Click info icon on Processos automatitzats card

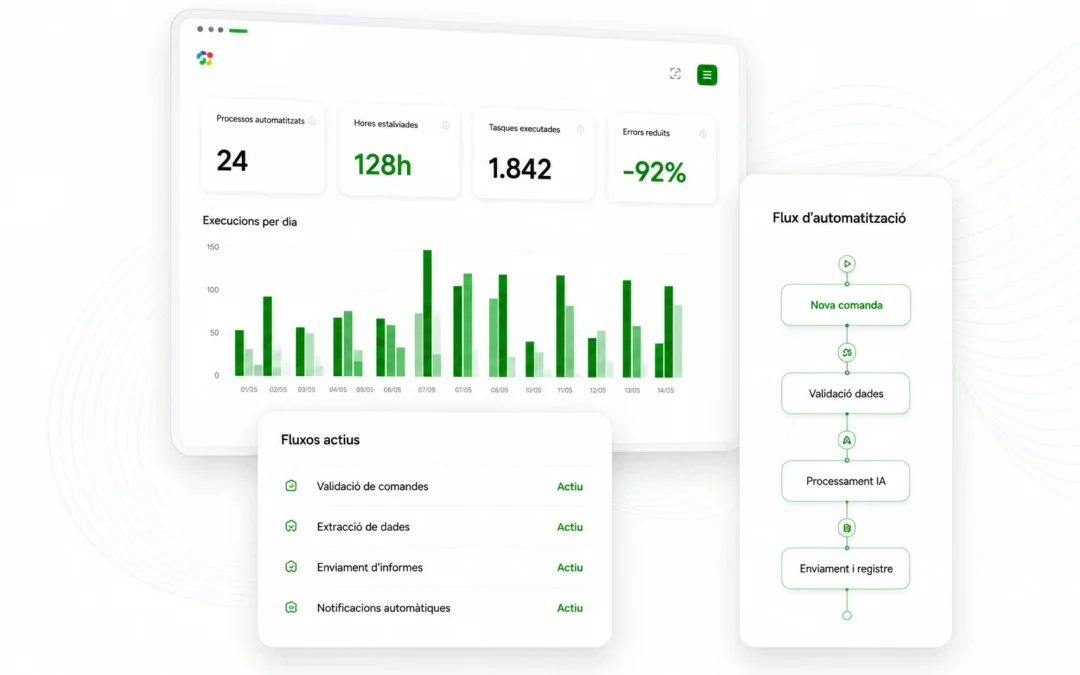click(x=312, y=121)
